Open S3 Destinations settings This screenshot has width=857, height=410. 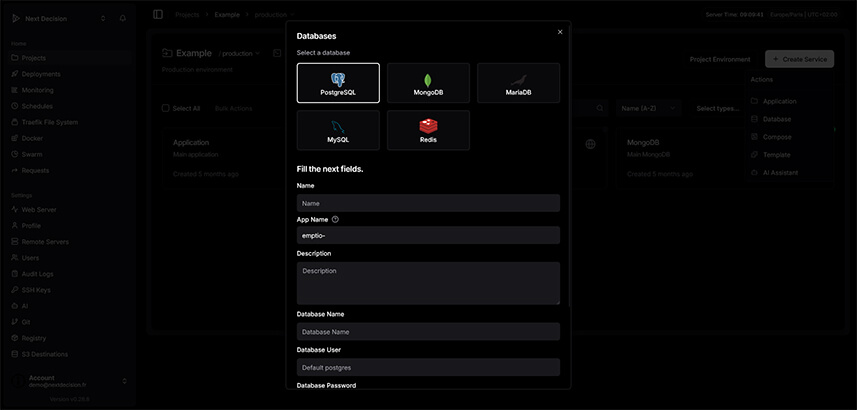coord(70,354)
